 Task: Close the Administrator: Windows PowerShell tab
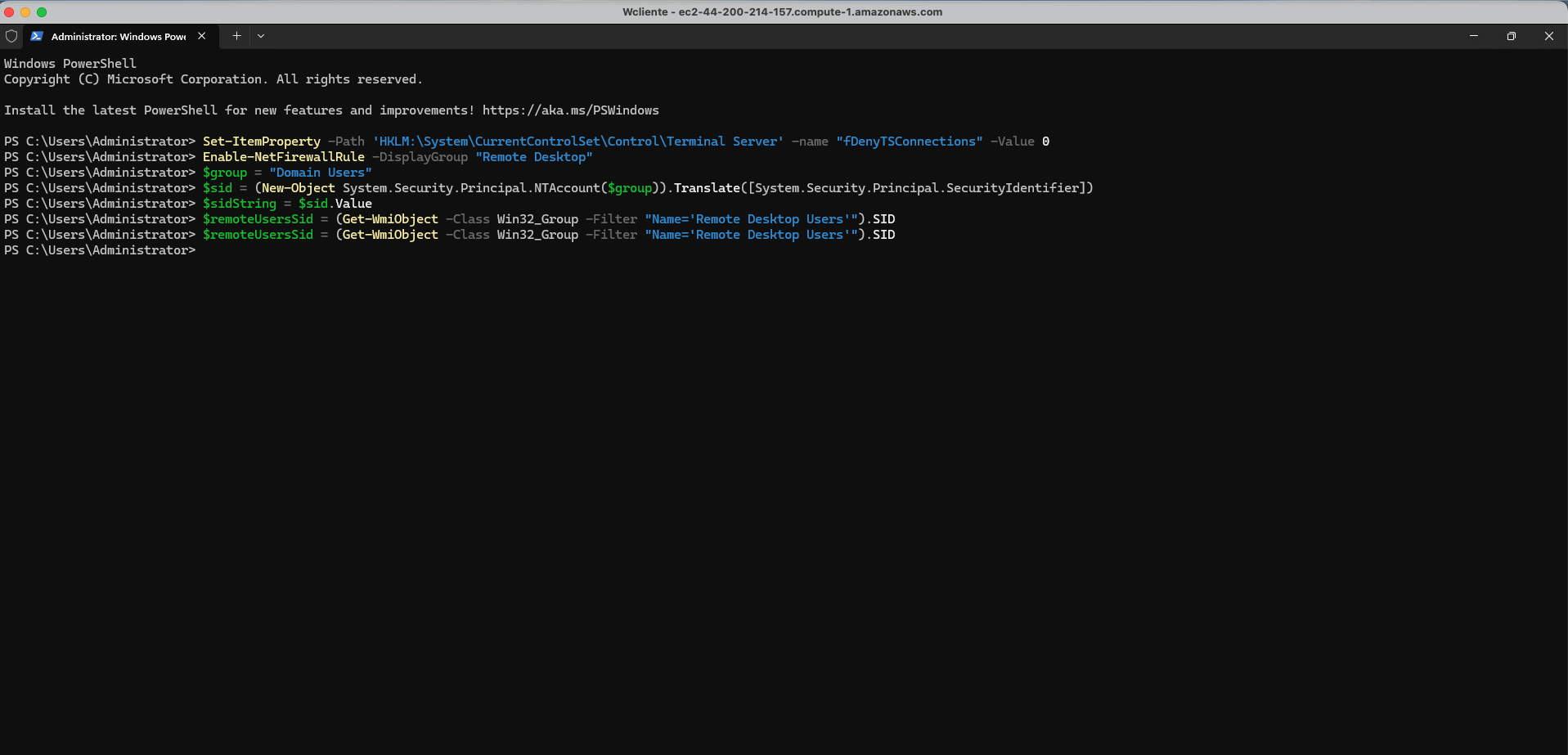(x=202, y=36)
